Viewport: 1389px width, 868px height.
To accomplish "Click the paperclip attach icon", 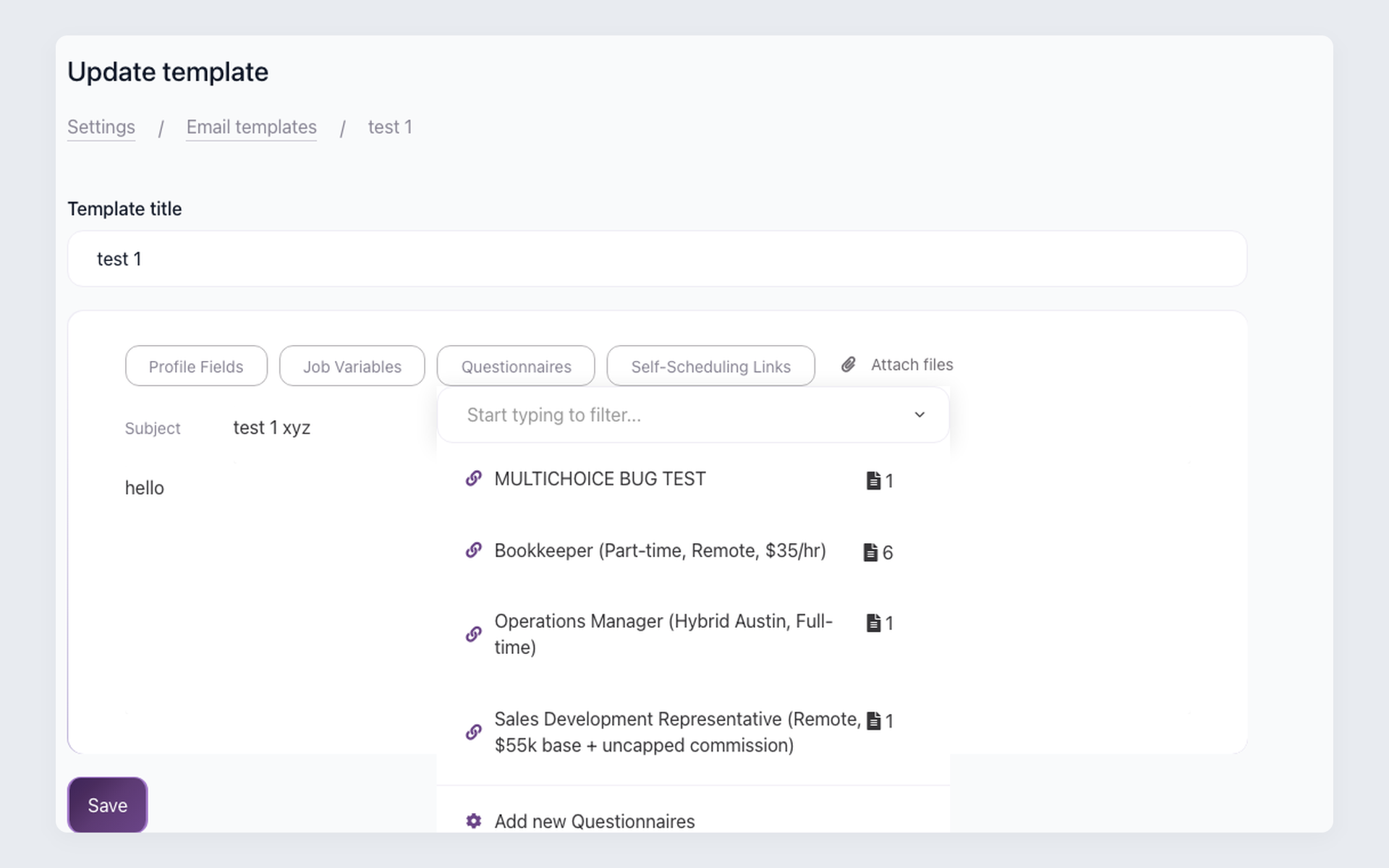I will pyautogui.click(x=849, y=365).
